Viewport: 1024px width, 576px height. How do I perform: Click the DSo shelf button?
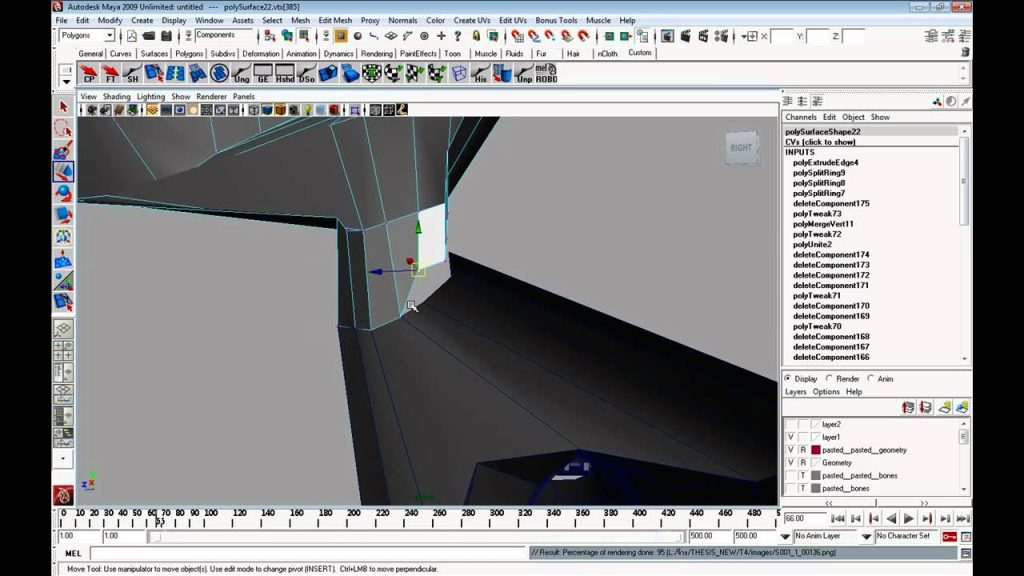[x=306, y=73]
